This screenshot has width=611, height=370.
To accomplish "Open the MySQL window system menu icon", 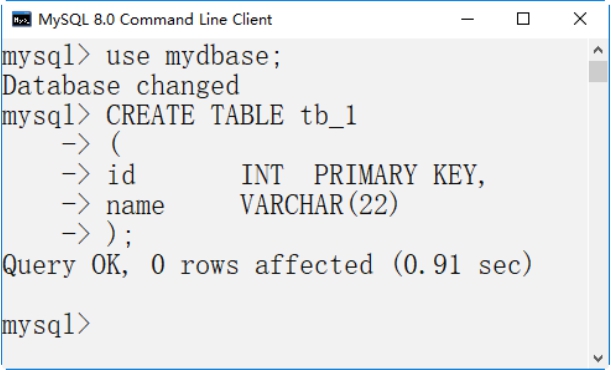I will pyautogui.click(x=21, y=19).
